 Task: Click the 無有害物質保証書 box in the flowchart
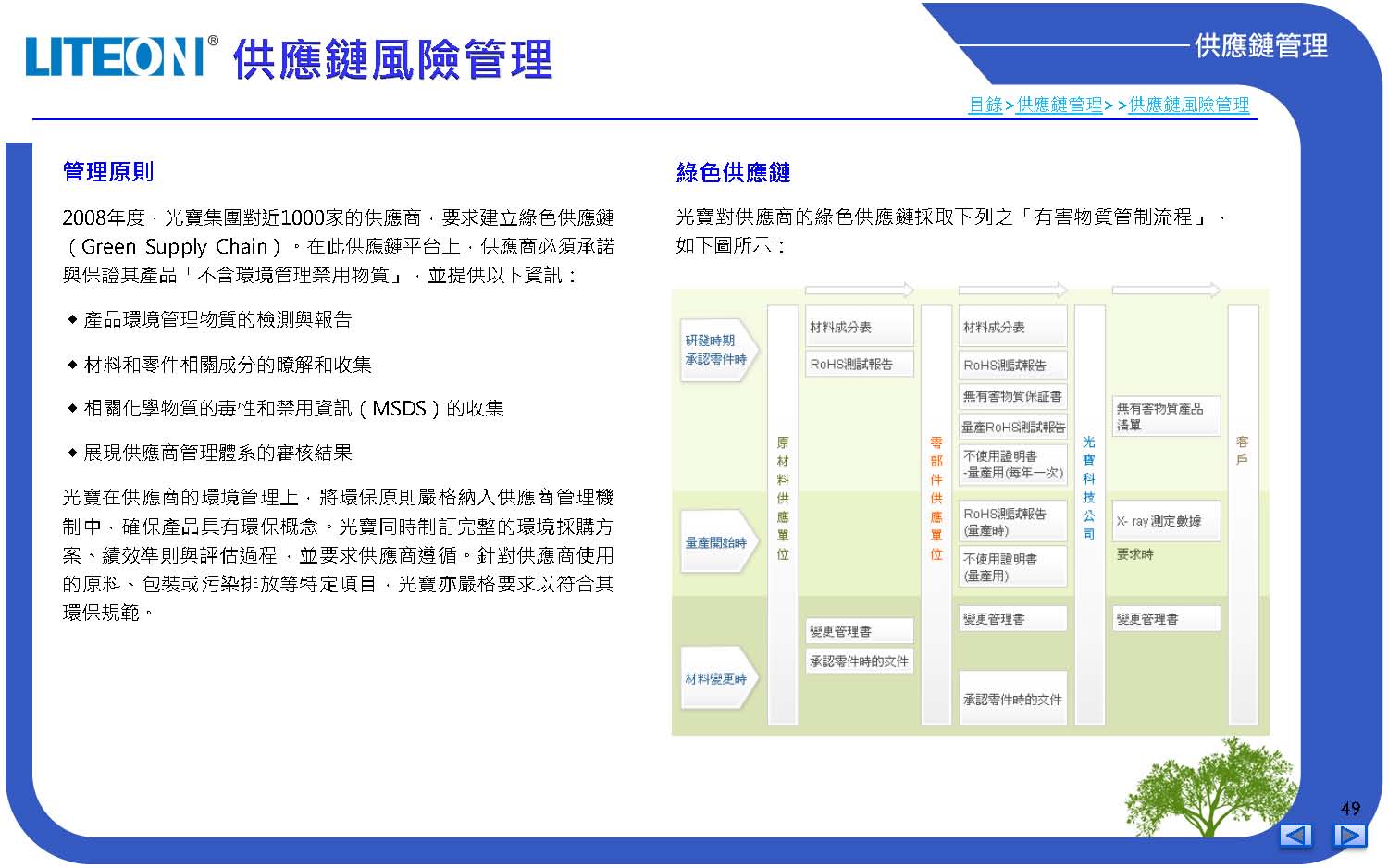[1012, 396]
